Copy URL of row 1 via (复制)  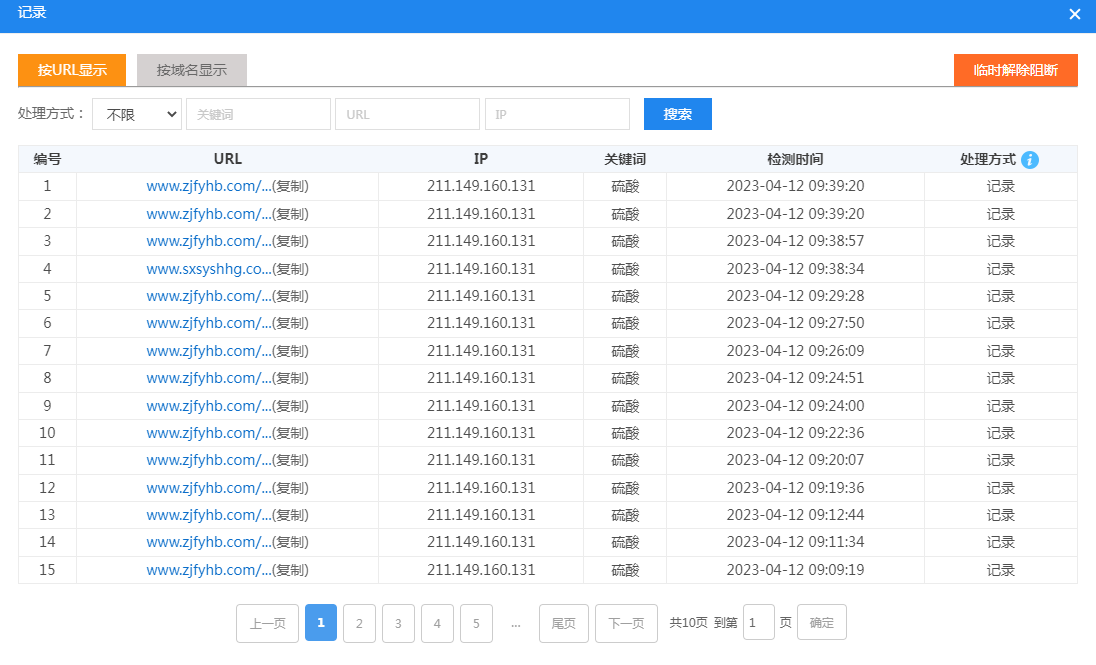[291, 186]
